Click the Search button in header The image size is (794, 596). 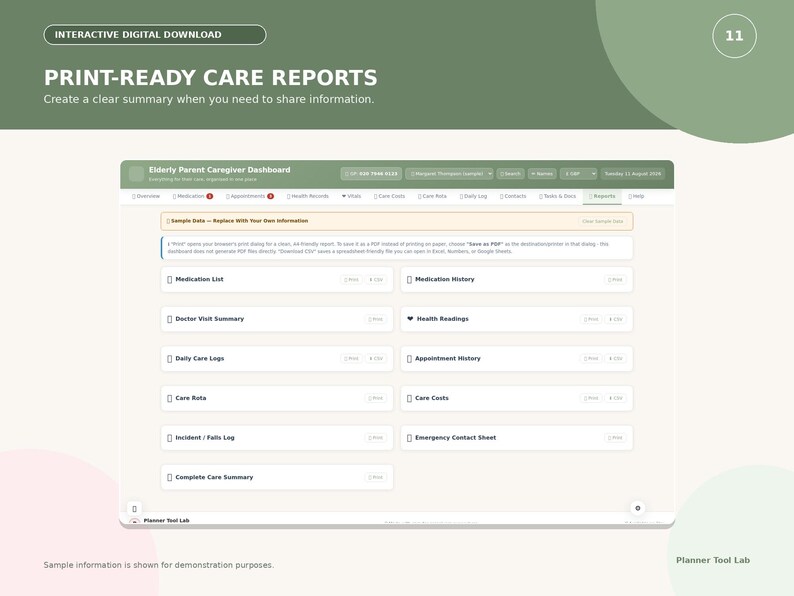click(510, 174)
